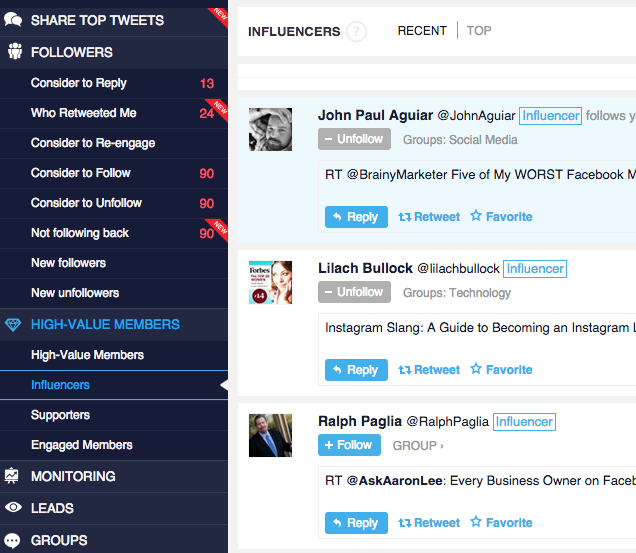Open New followers list
This screenshot has height=553, width=636.
(114, 263)
